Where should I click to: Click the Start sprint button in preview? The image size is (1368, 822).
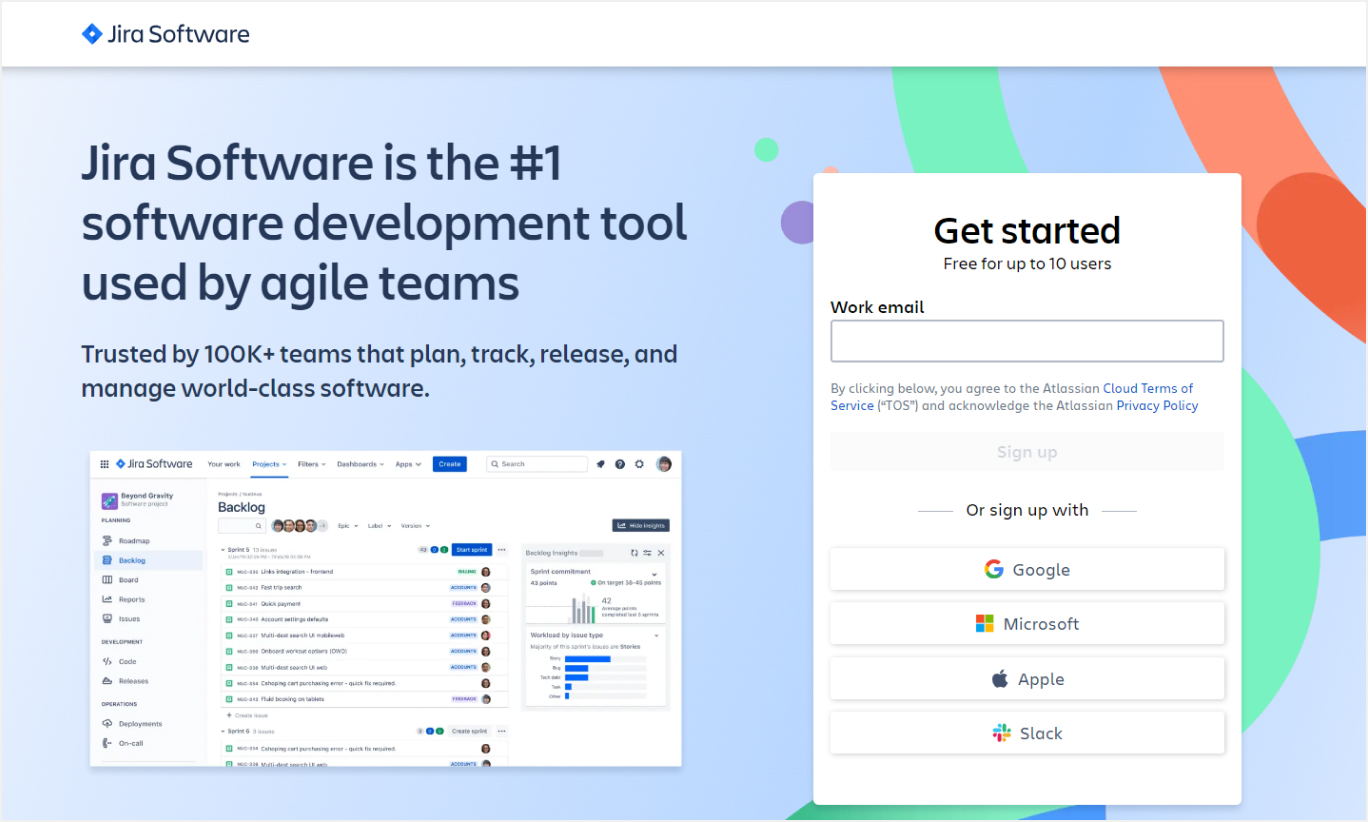471,550
